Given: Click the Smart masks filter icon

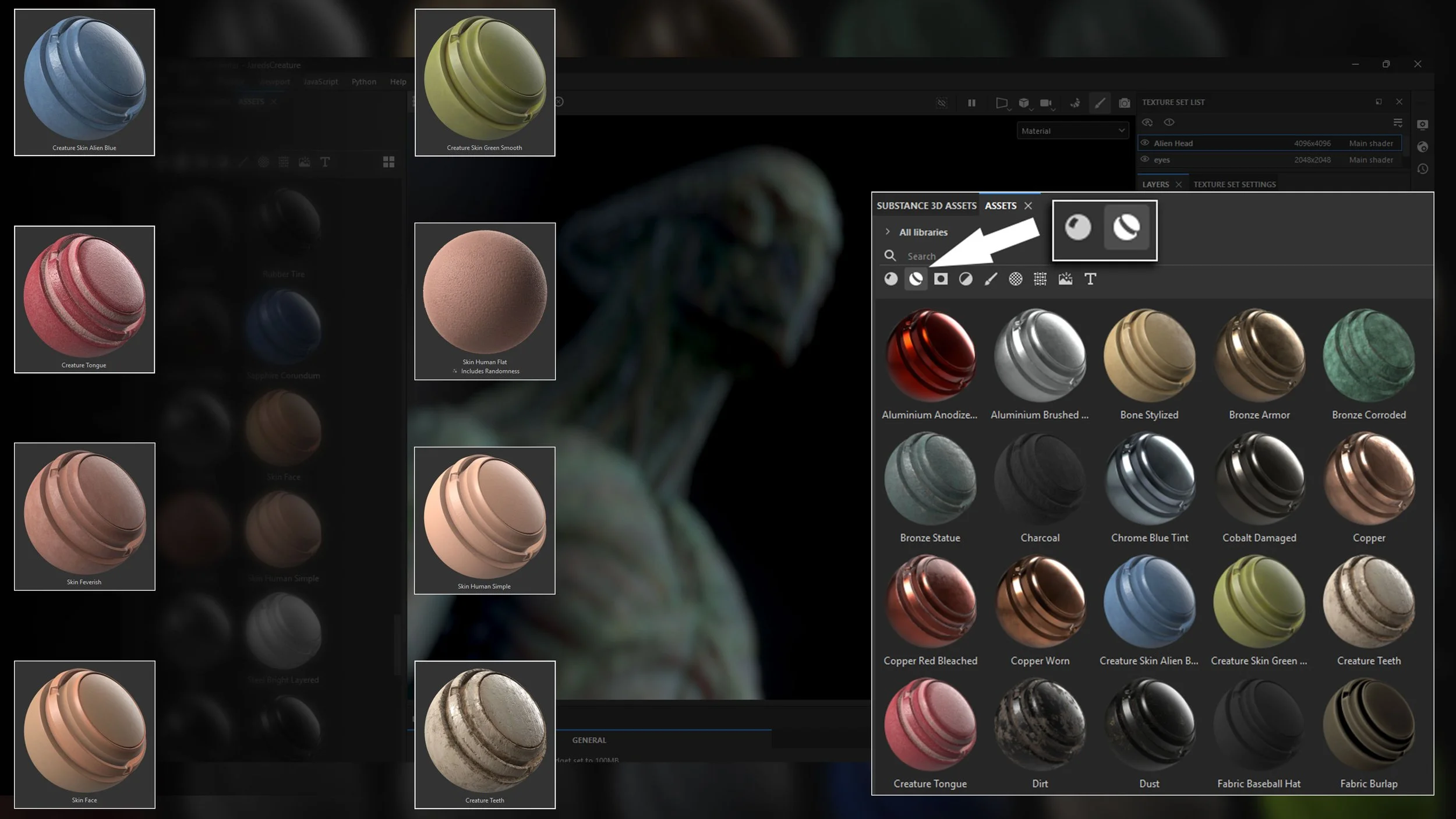Looking at the screenshot, I should pos(941,279).
